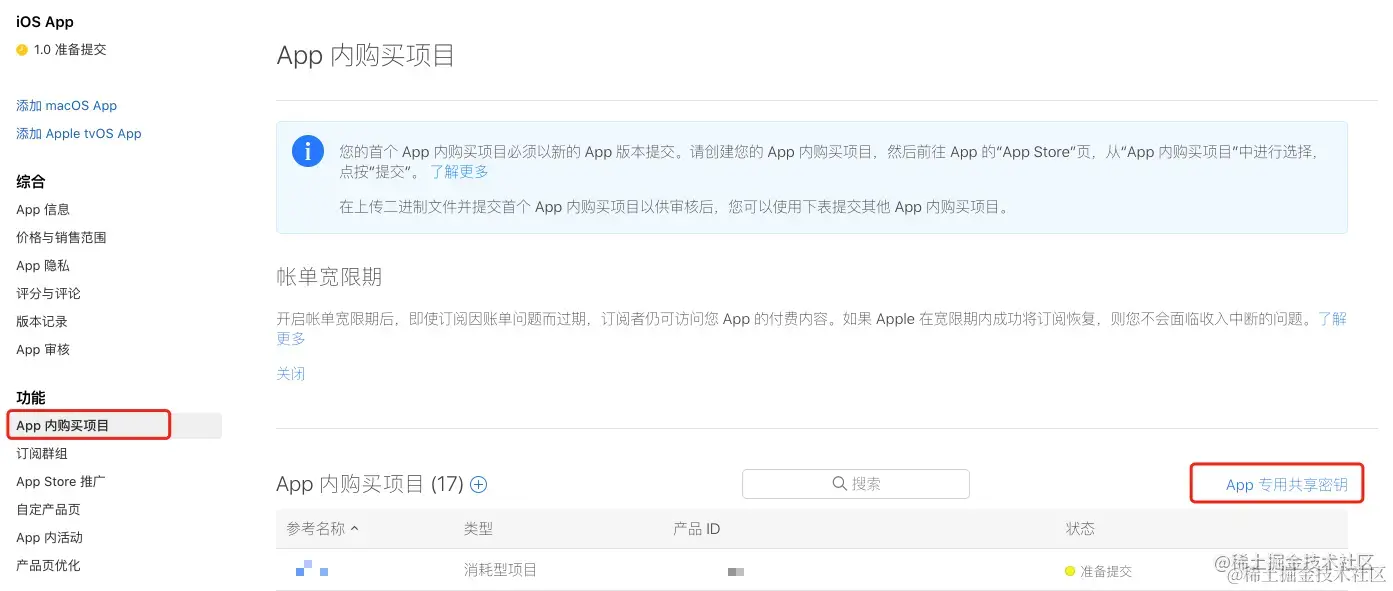Open the 订阅群组 sidebar item
This screenshot has width=1393, height=591.
coord(42,453)
